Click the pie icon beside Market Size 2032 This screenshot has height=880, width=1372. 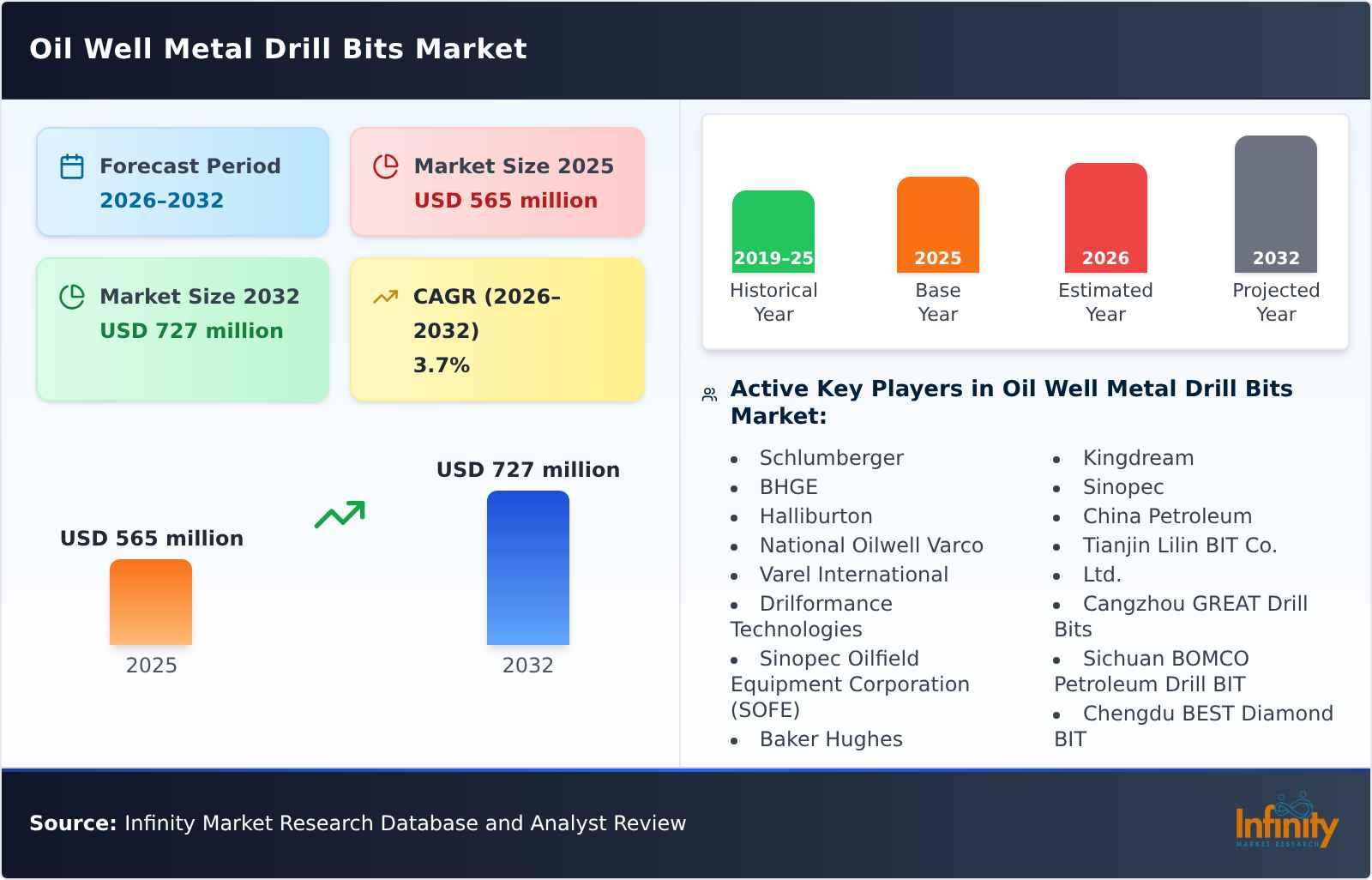tap(72, 297)
